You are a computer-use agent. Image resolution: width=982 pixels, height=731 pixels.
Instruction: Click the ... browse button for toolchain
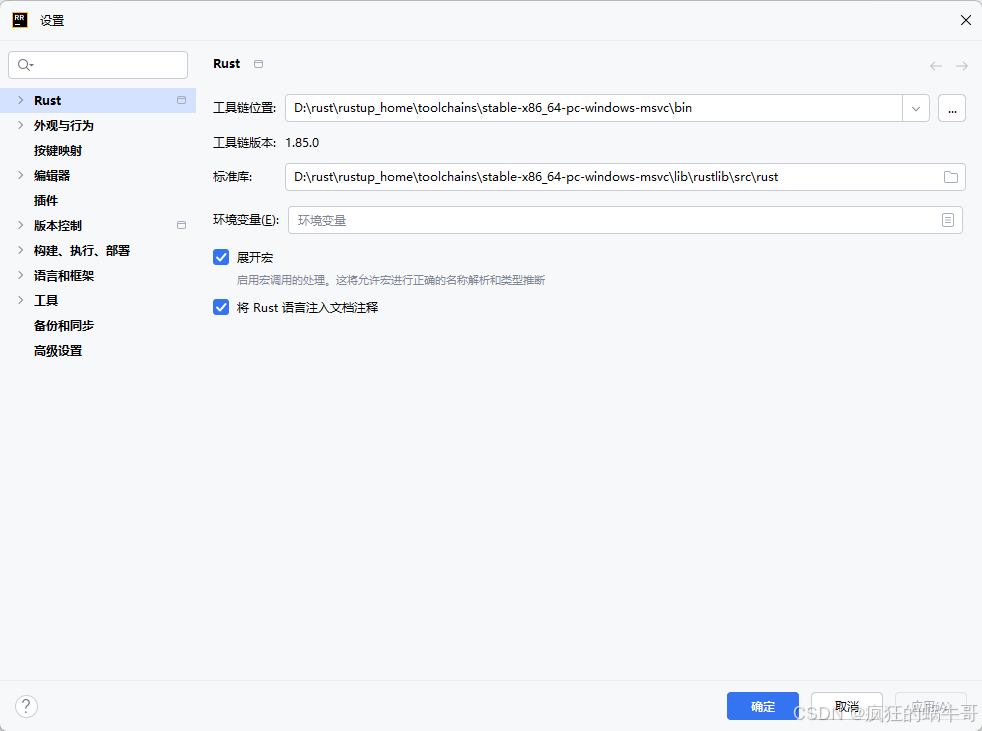point(952,108)
